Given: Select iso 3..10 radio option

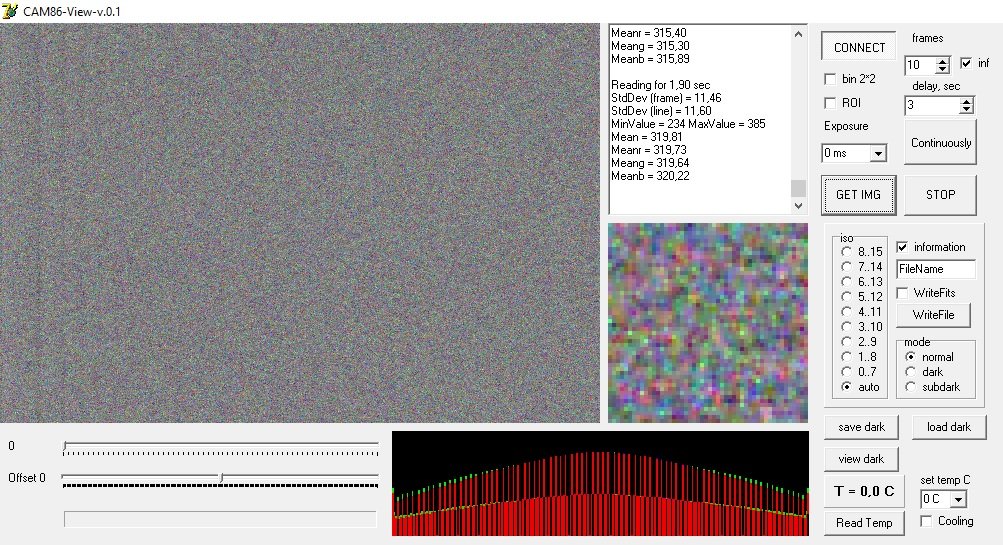Looking at the screenshot, I should 846,327.
